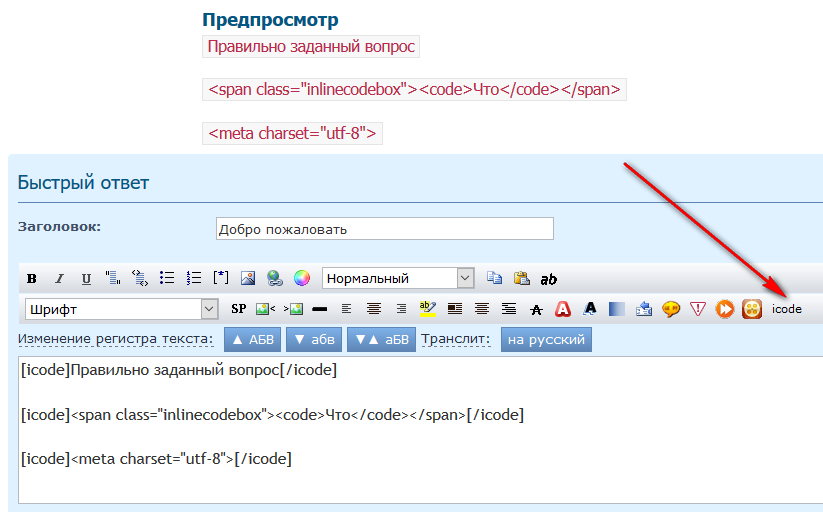Click the orange fast-forward icon

725,309
